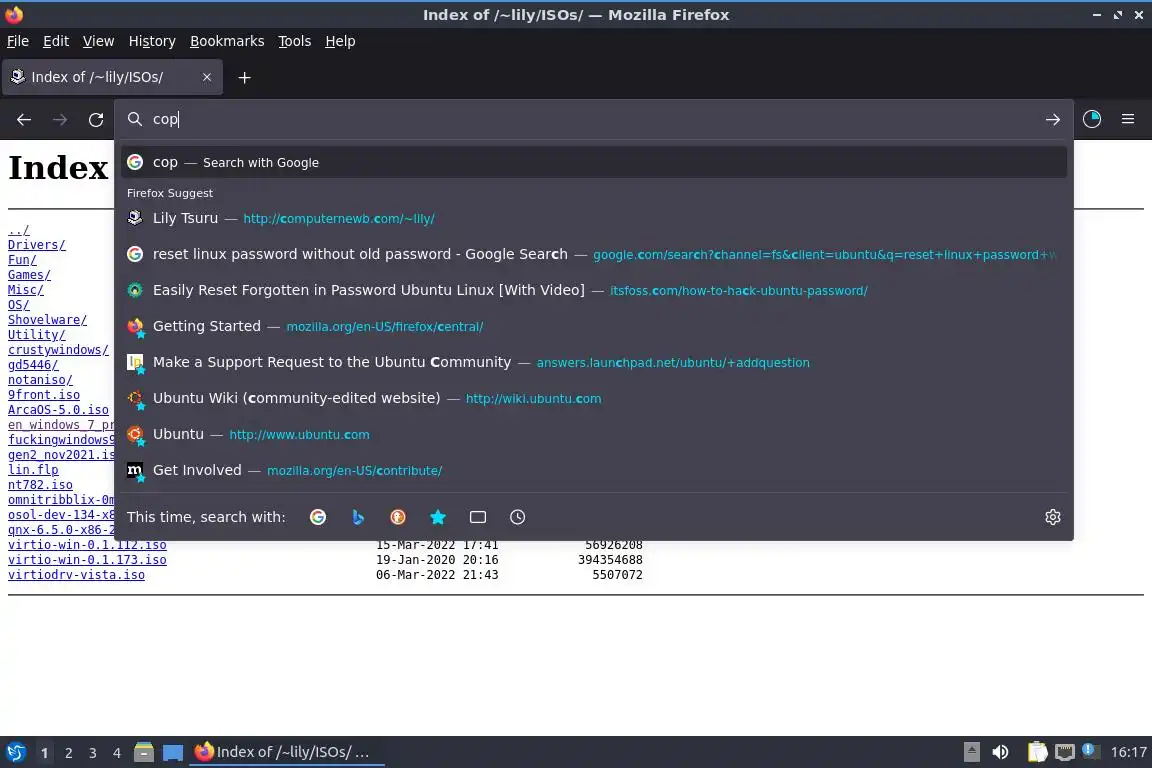The width and height of the screenshot is (1152, 768).
Task: Open a new tab with the plus button
Action: [x=245, y=77]
